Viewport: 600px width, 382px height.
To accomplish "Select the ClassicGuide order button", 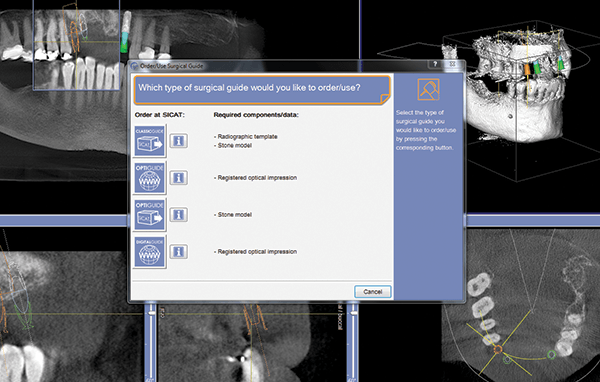I will [x=150, y=141].
